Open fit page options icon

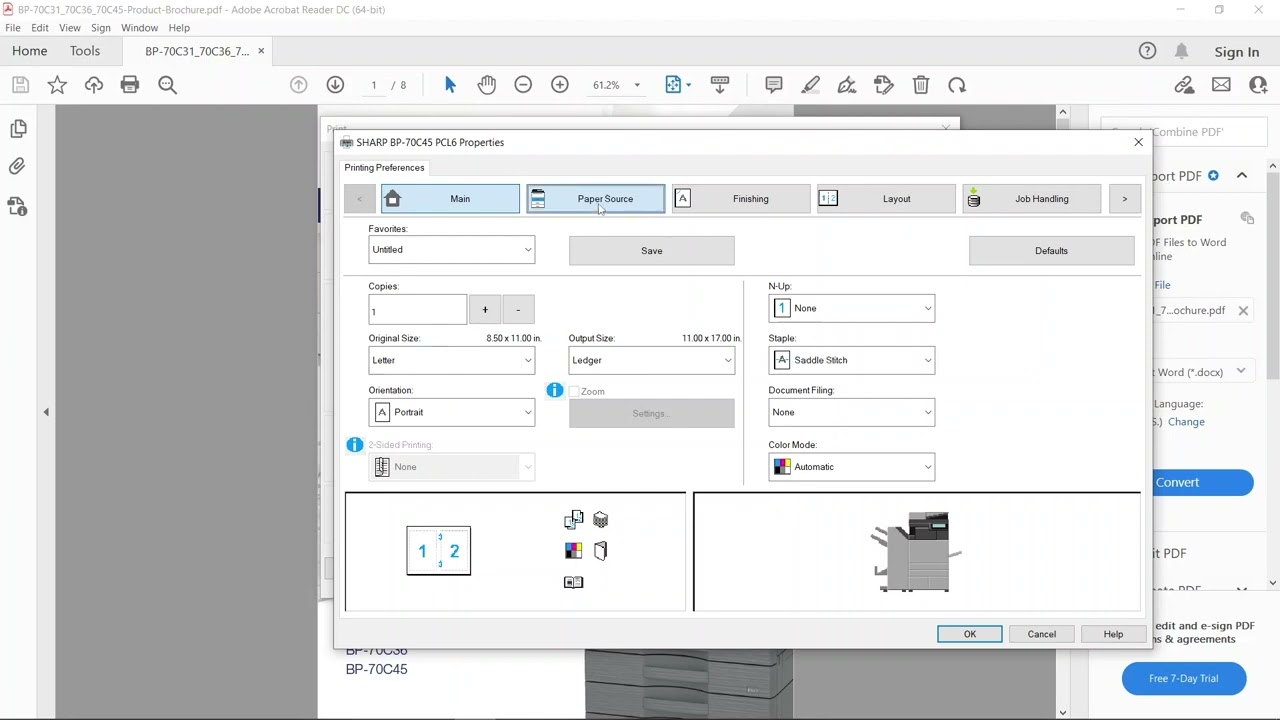678,85
